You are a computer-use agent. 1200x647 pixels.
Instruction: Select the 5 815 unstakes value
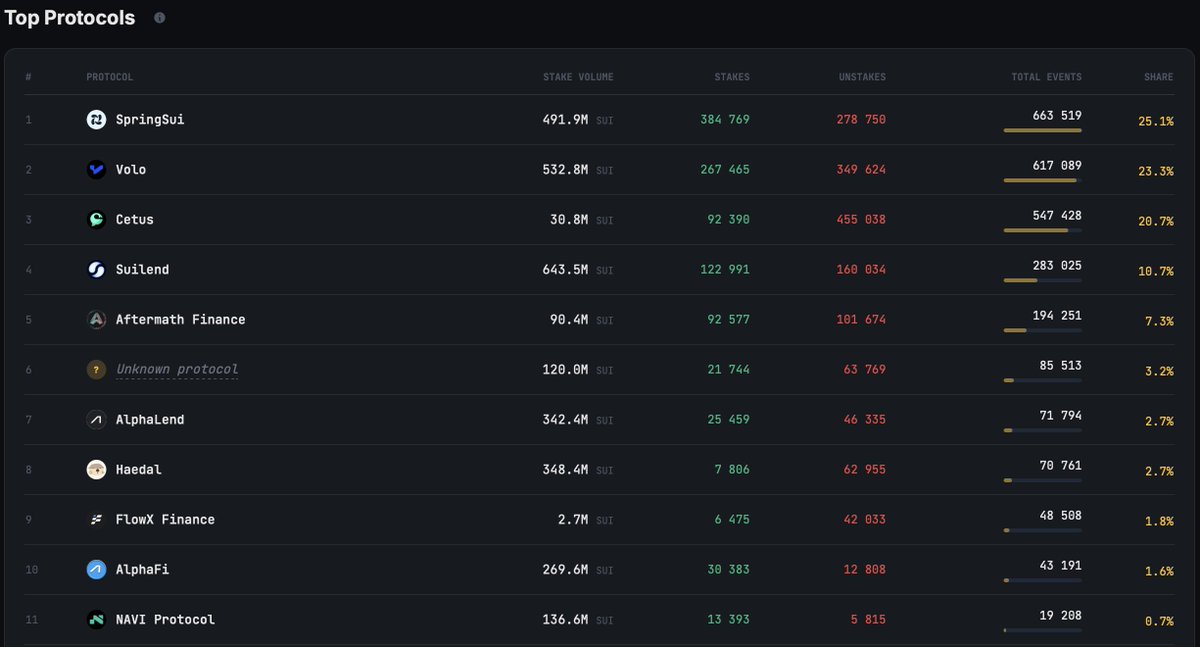pyautogui.click(x=868, y=620)
